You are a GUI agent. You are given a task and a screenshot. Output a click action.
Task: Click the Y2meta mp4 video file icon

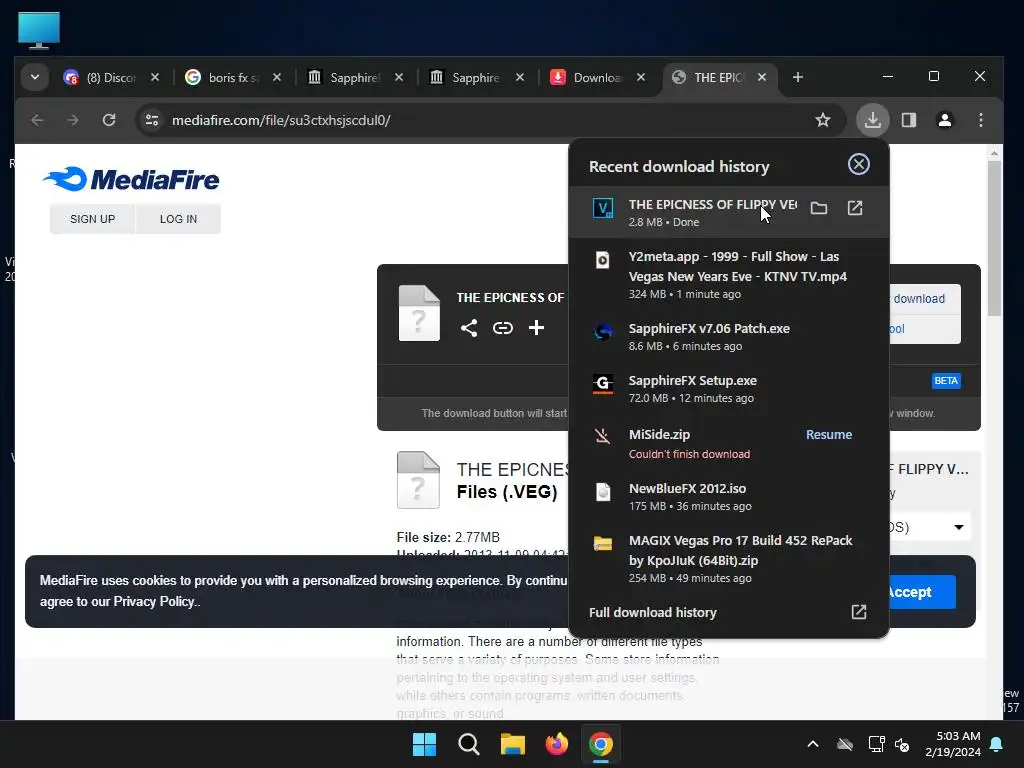coord(603,260)
